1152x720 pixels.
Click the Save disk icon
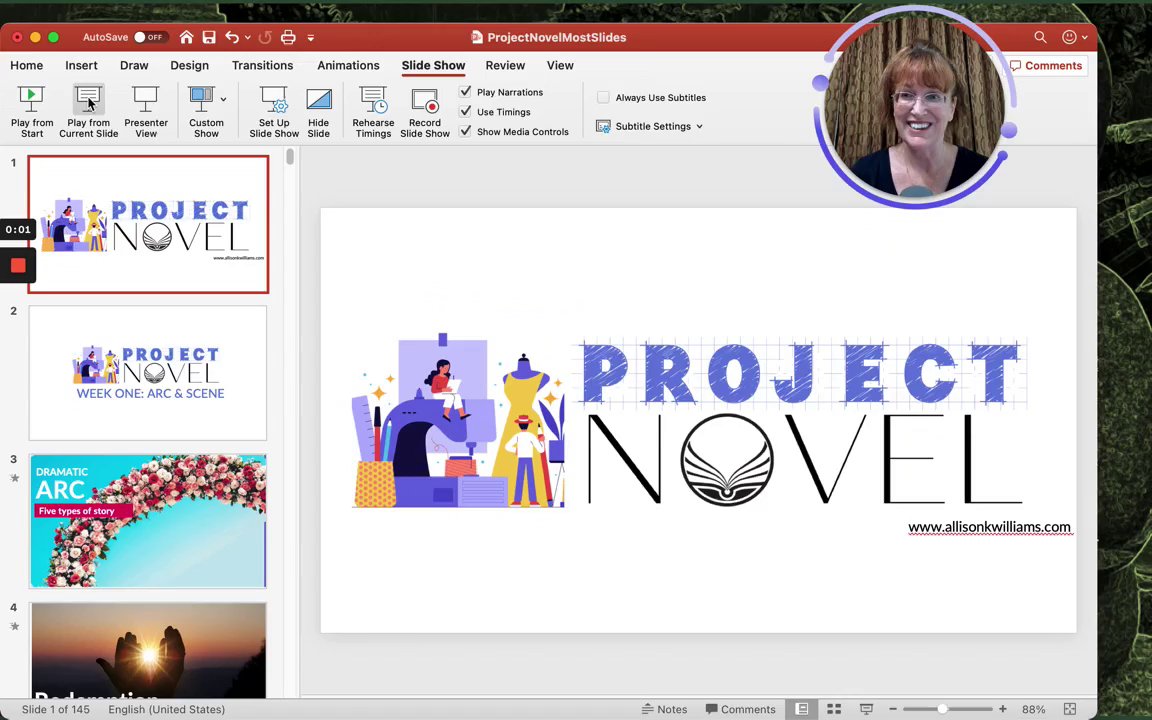209,37
